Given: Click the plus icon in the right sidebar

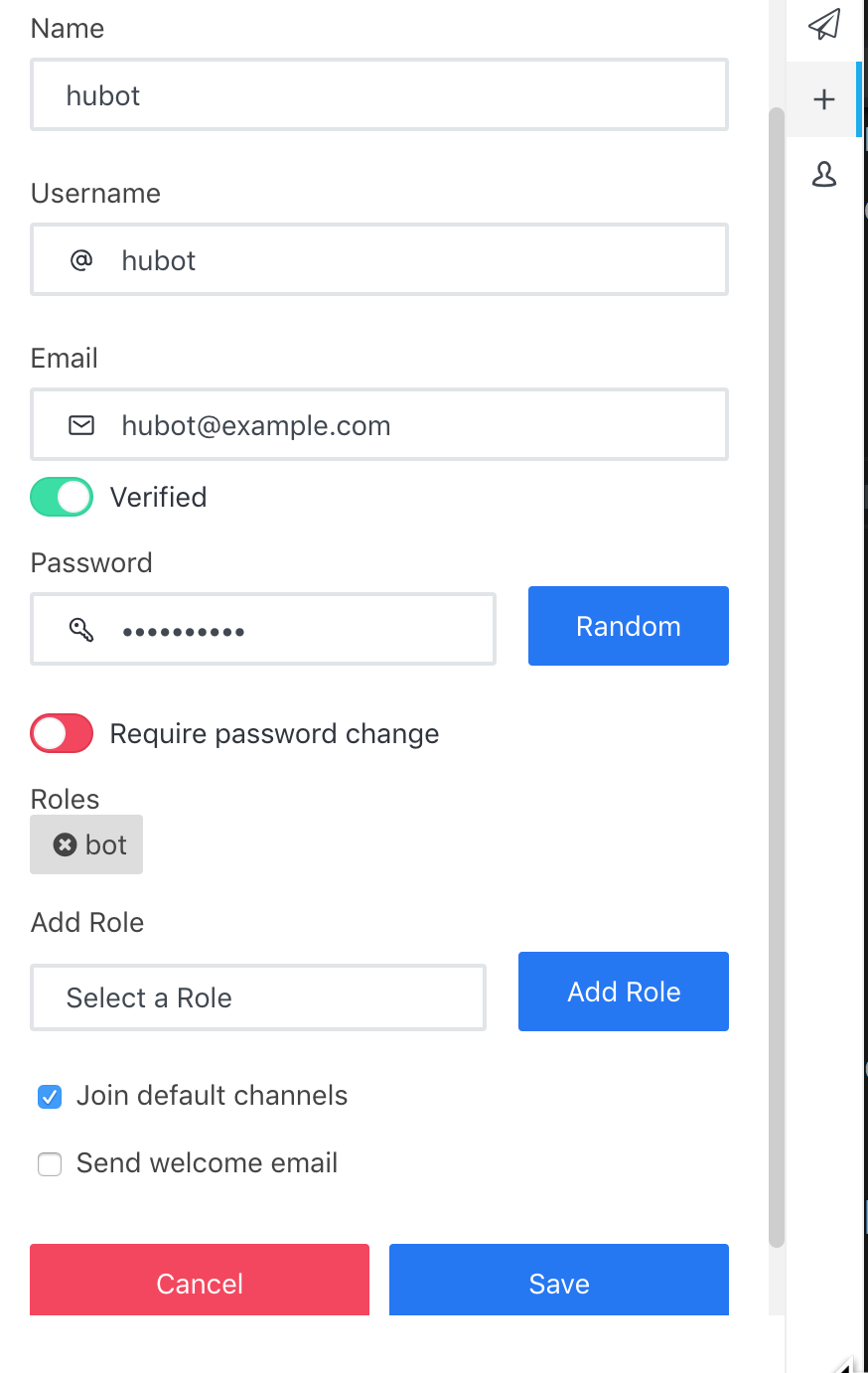Looking at the screenshot, I should [x=823, y=98].
